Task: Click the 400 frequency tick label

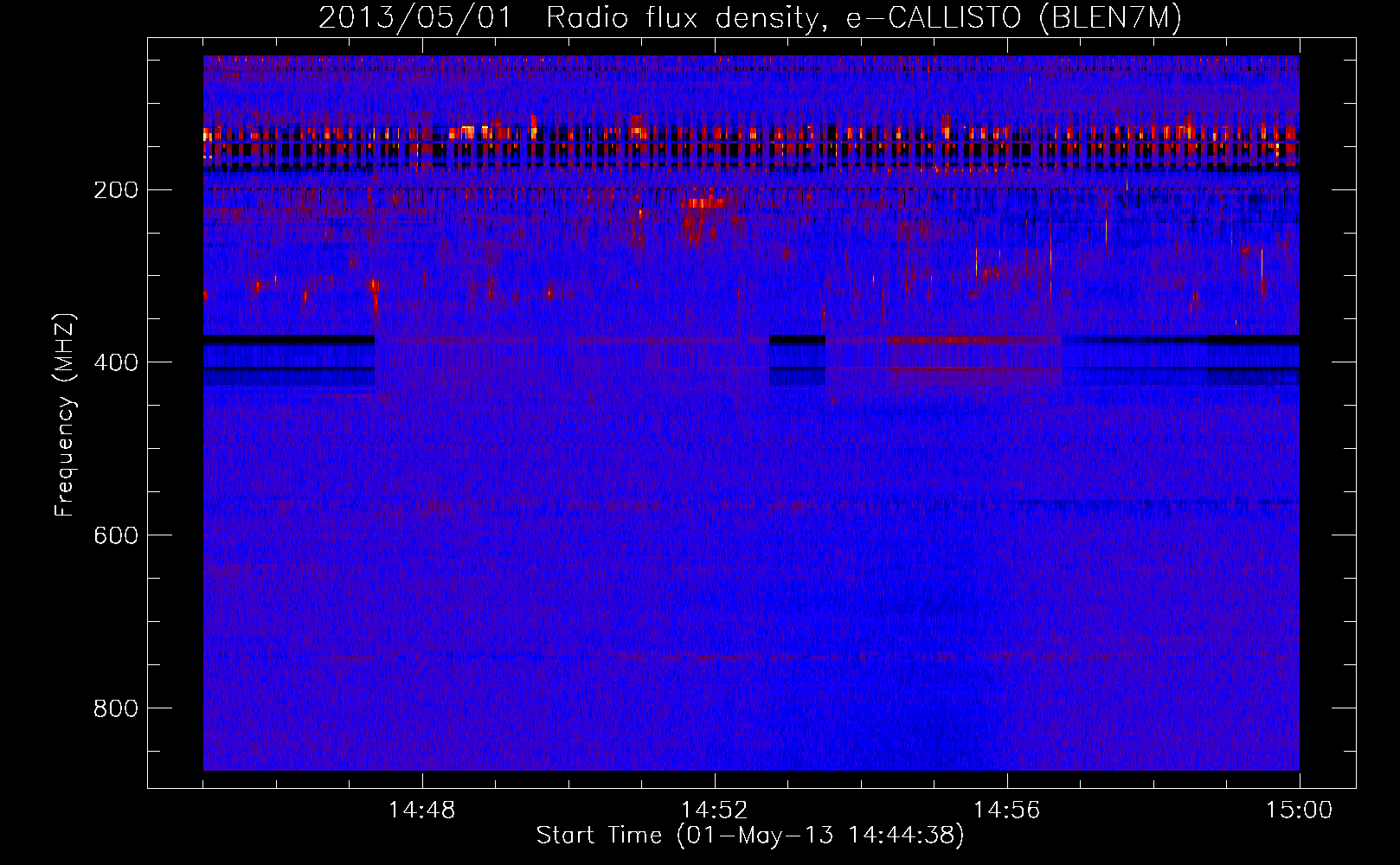Action: [x=115, y=362]
